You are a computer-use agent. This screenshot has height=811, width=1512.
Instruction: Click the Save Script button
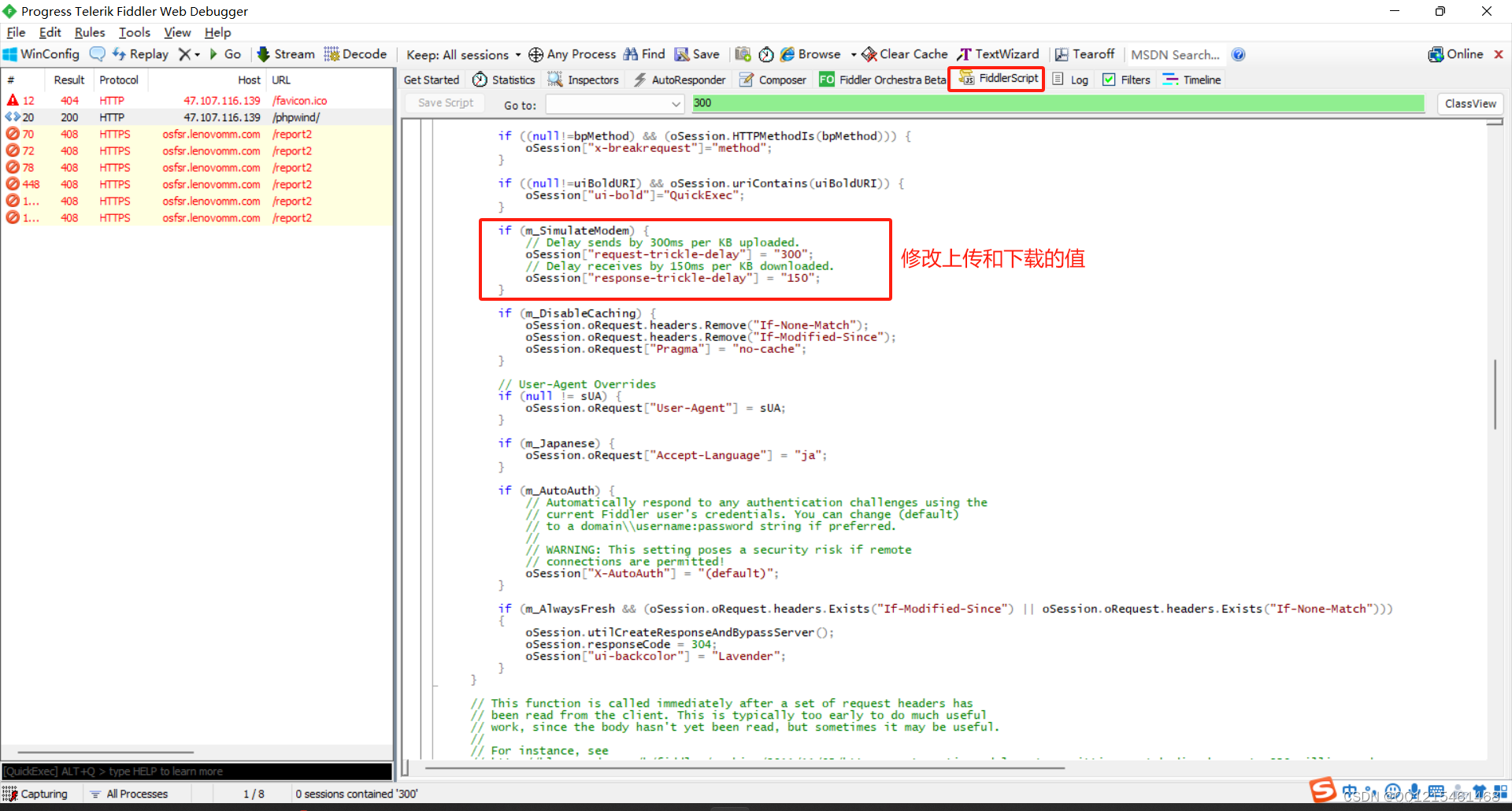tap(446, 103)
